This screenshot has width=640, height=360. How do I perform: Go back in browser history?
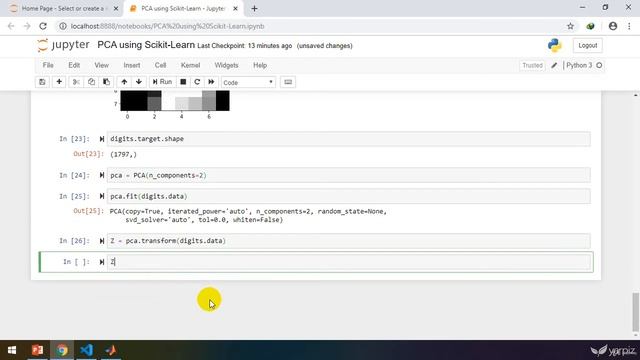pos(11,26)
